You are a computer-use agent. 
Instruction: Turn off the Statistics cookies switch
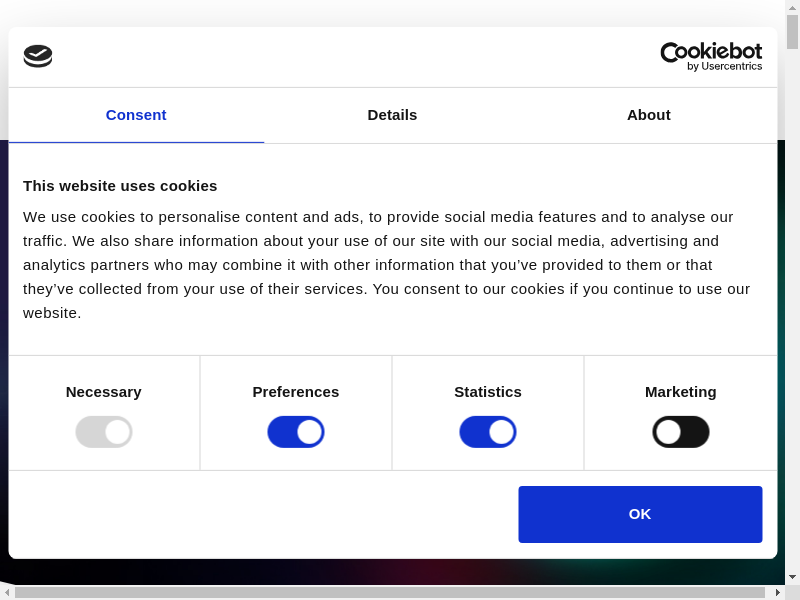pyautogui.click(x=488, y=432)
